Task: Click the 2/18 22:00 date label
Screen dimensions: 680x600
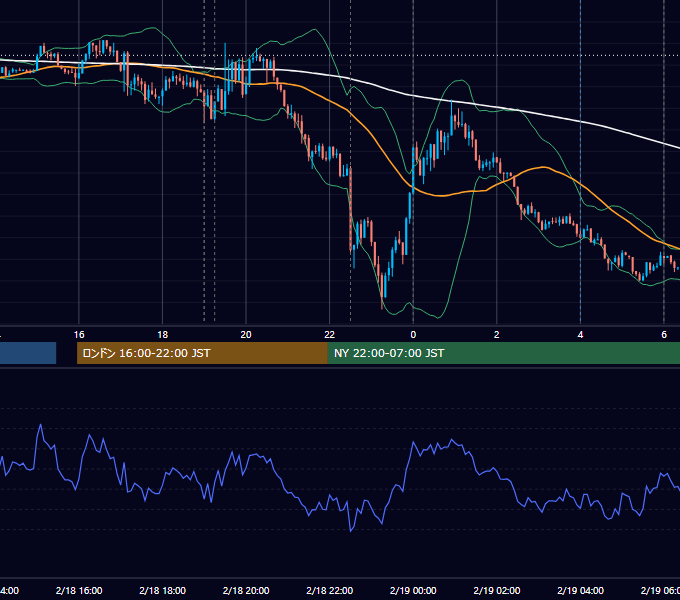Action: (330, 590)
